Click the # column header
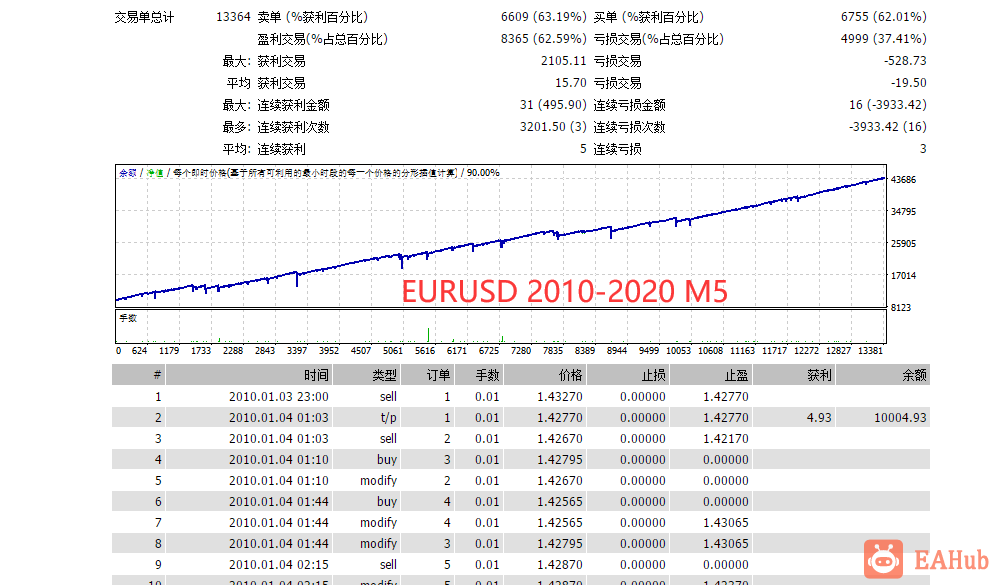 click(x=139, y=375)
